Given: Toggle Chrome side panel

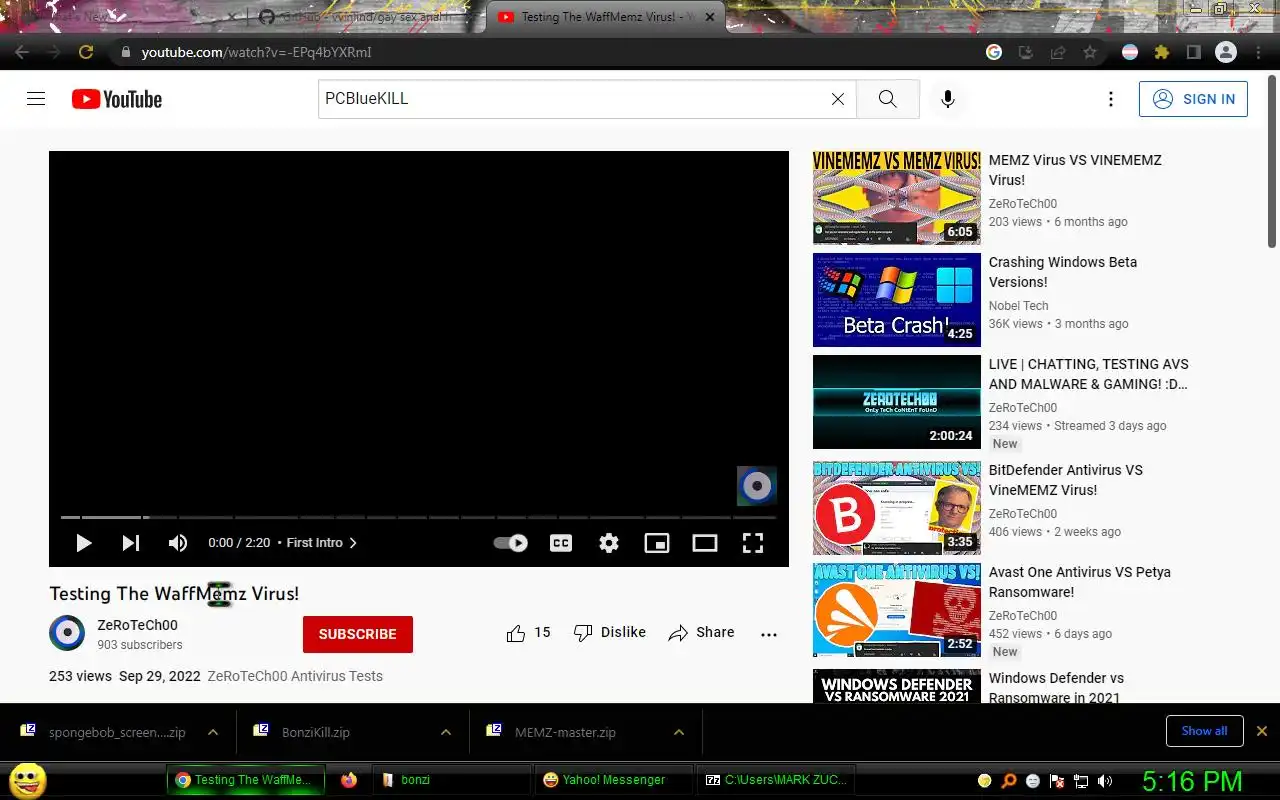Looking at the screenshot, I should point(1194,52).
